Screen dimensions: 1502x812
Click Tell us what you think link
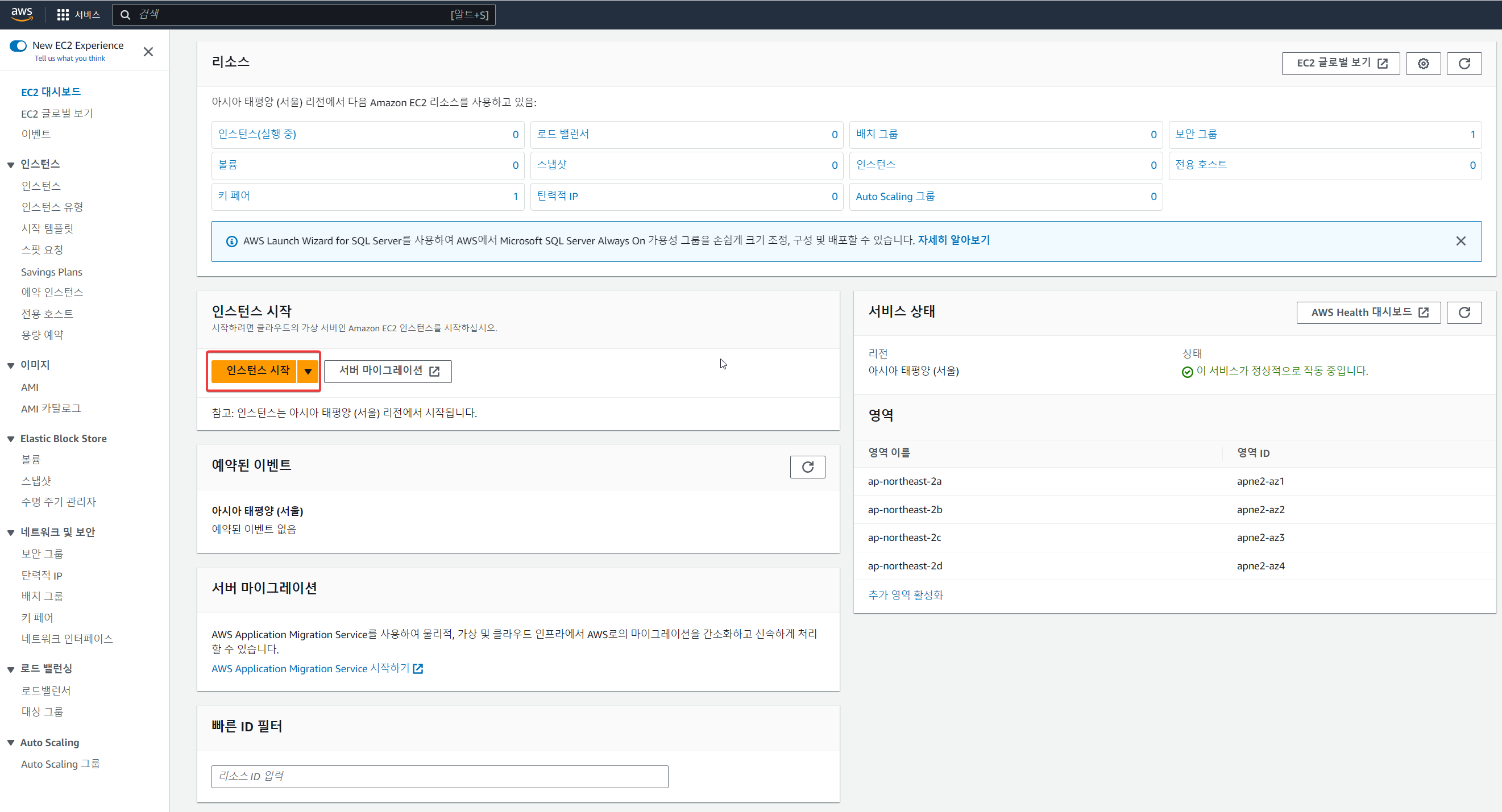tap(69, 59)
